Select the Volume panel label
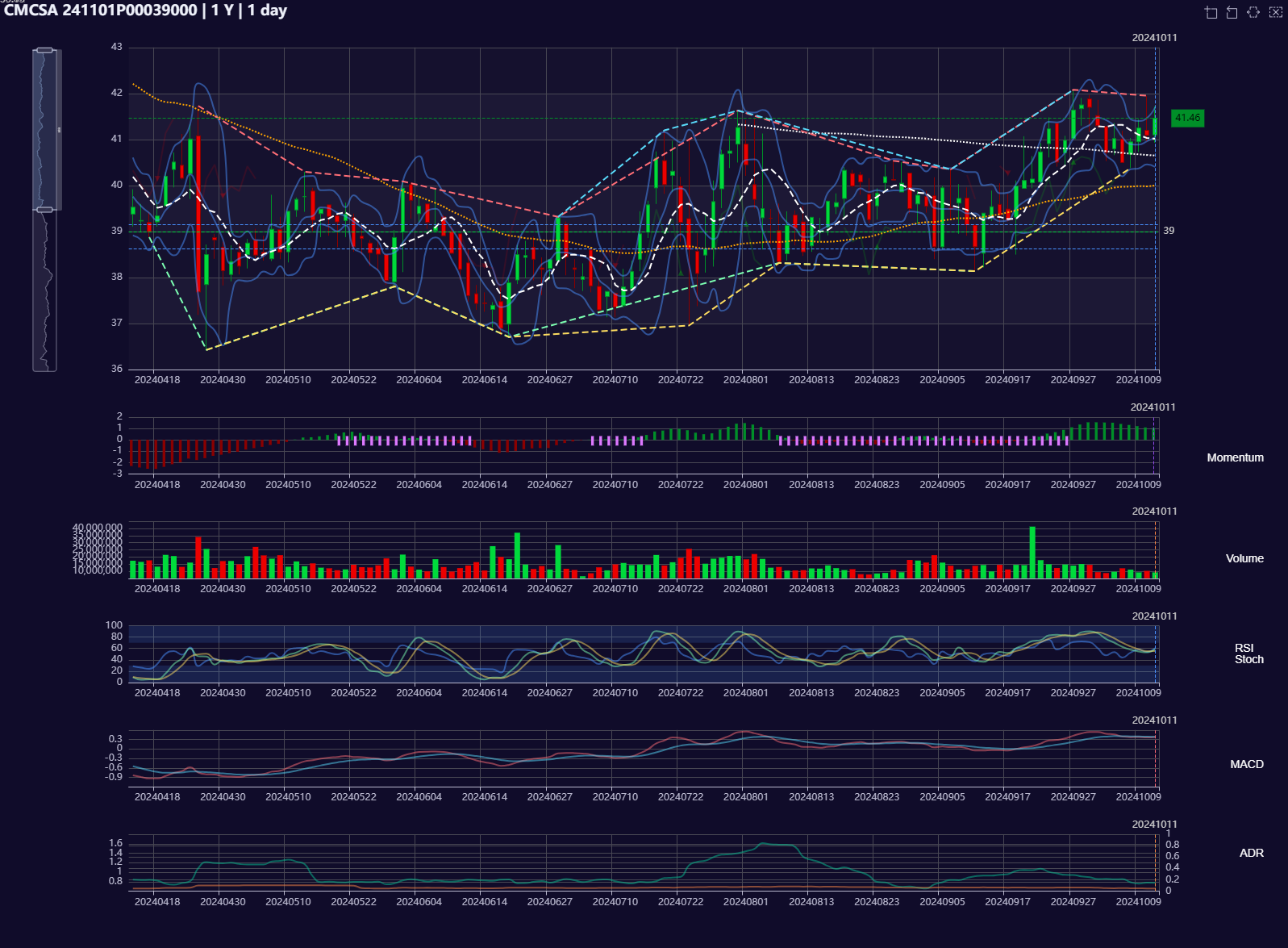 [1244, 558]
